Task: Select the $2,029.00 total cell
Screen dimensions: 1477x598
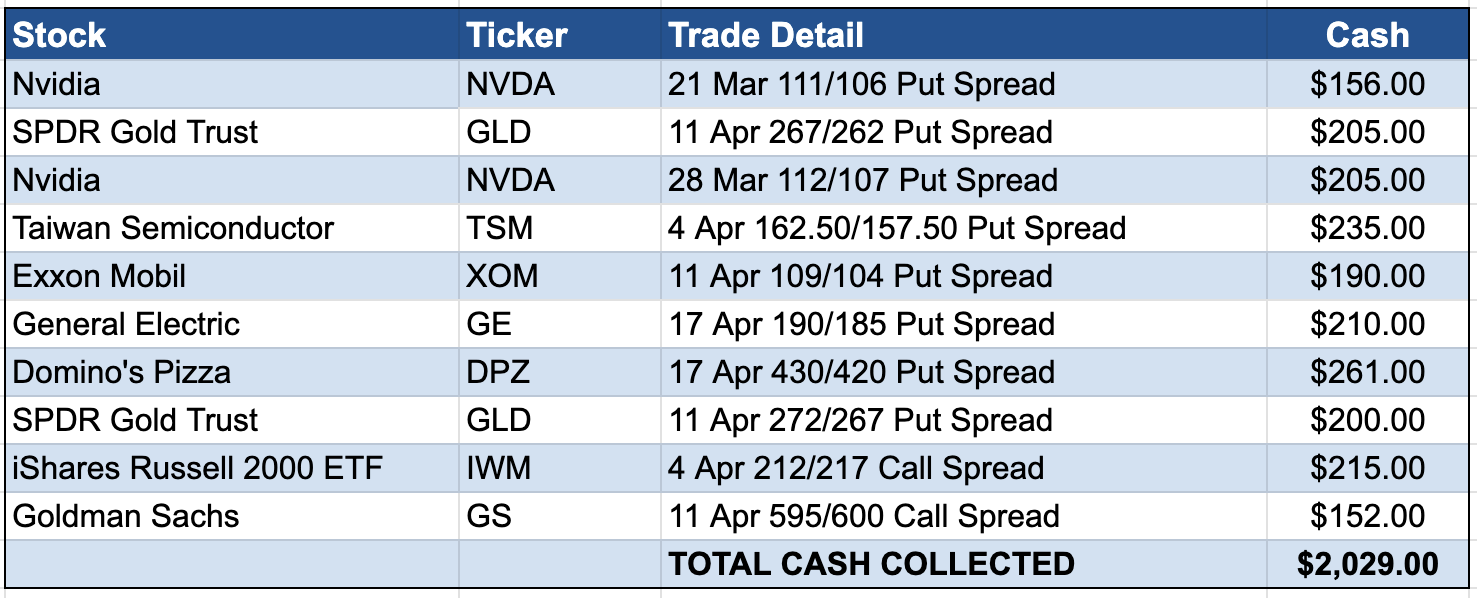Action: (x=1367, y=564)
